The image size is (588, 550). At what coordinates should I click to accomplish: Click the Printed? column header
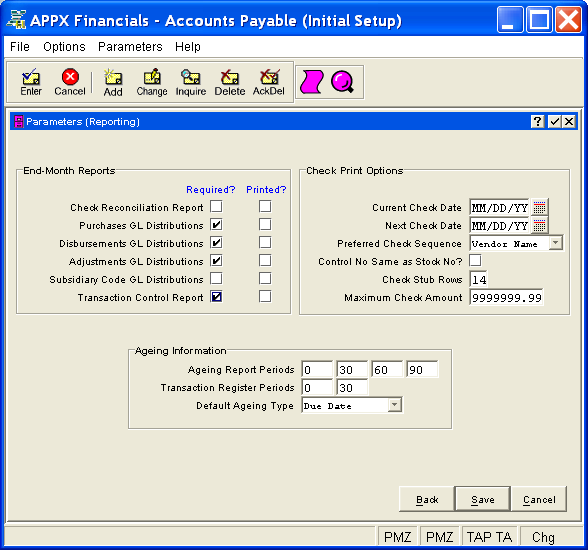[266, 190]
